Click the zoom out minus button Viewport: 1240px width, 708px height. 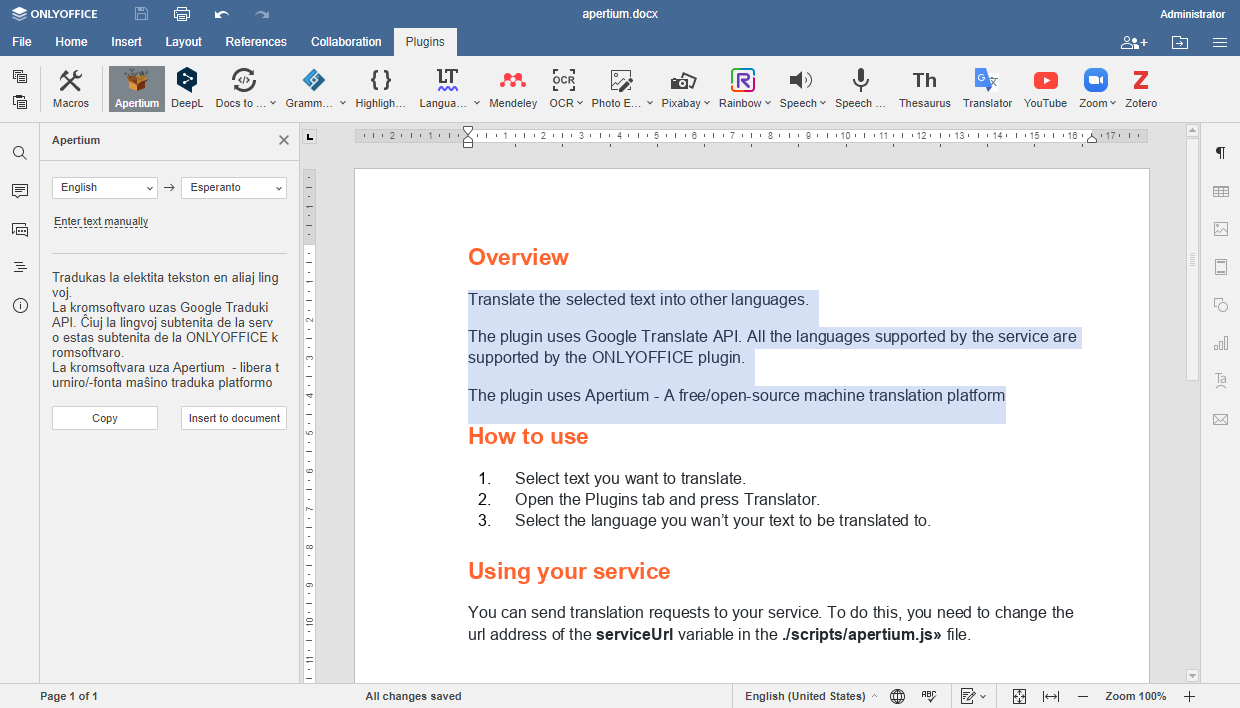pos(1083,696)
